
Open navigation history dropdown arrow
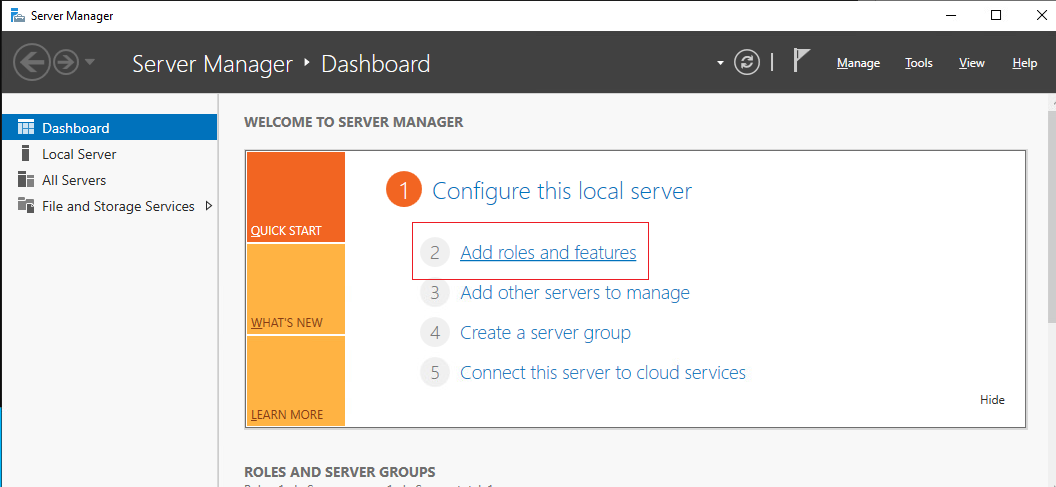click(x=90, y=63)
